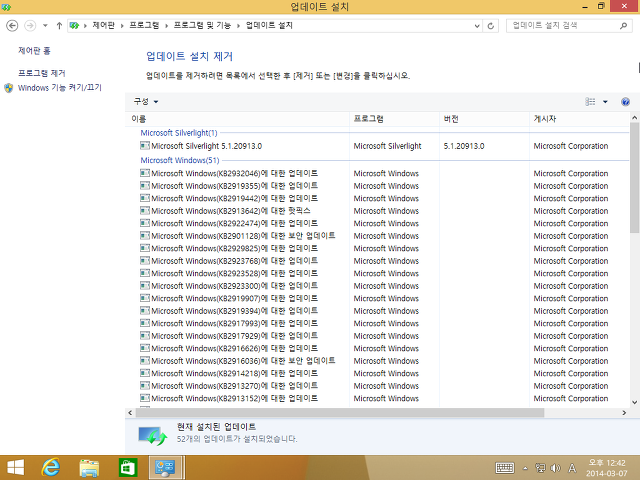The image size is (640, 480).
Task: Select the KB2919907 update row
Action: 377,298
